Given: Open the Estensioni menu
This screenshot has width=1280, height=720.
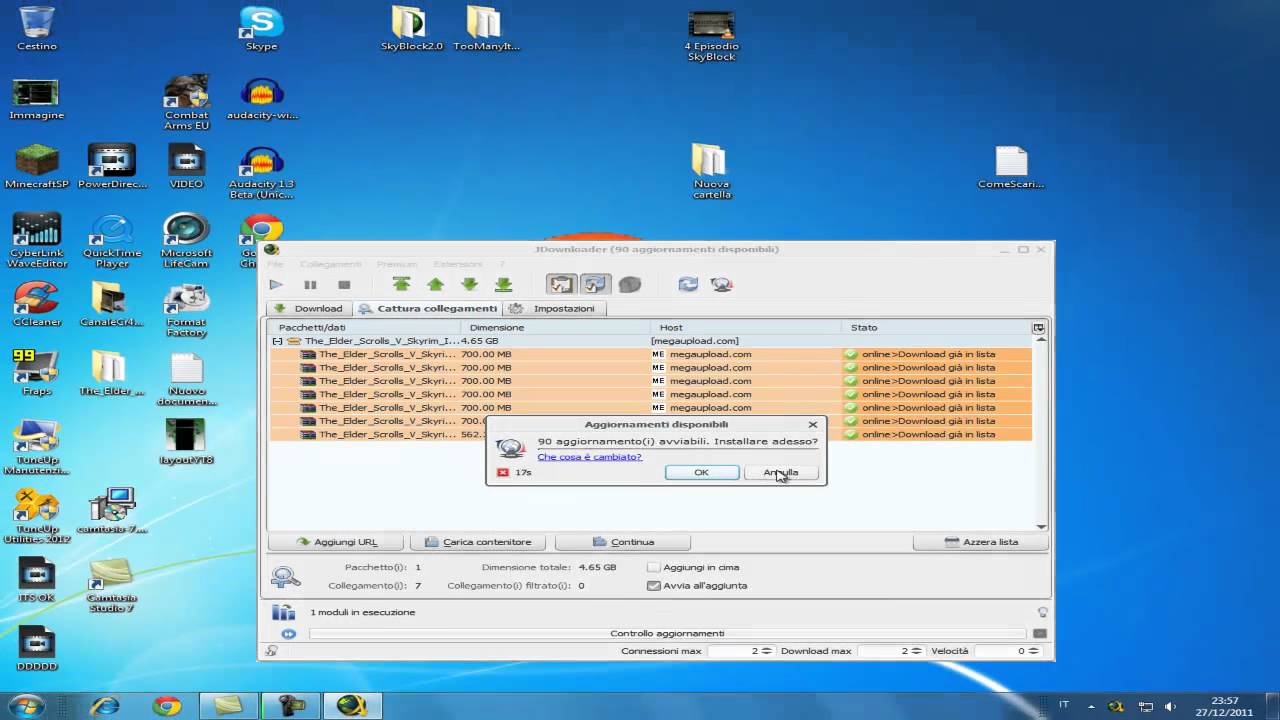Looking at the screenshot, I should (458, 264).
